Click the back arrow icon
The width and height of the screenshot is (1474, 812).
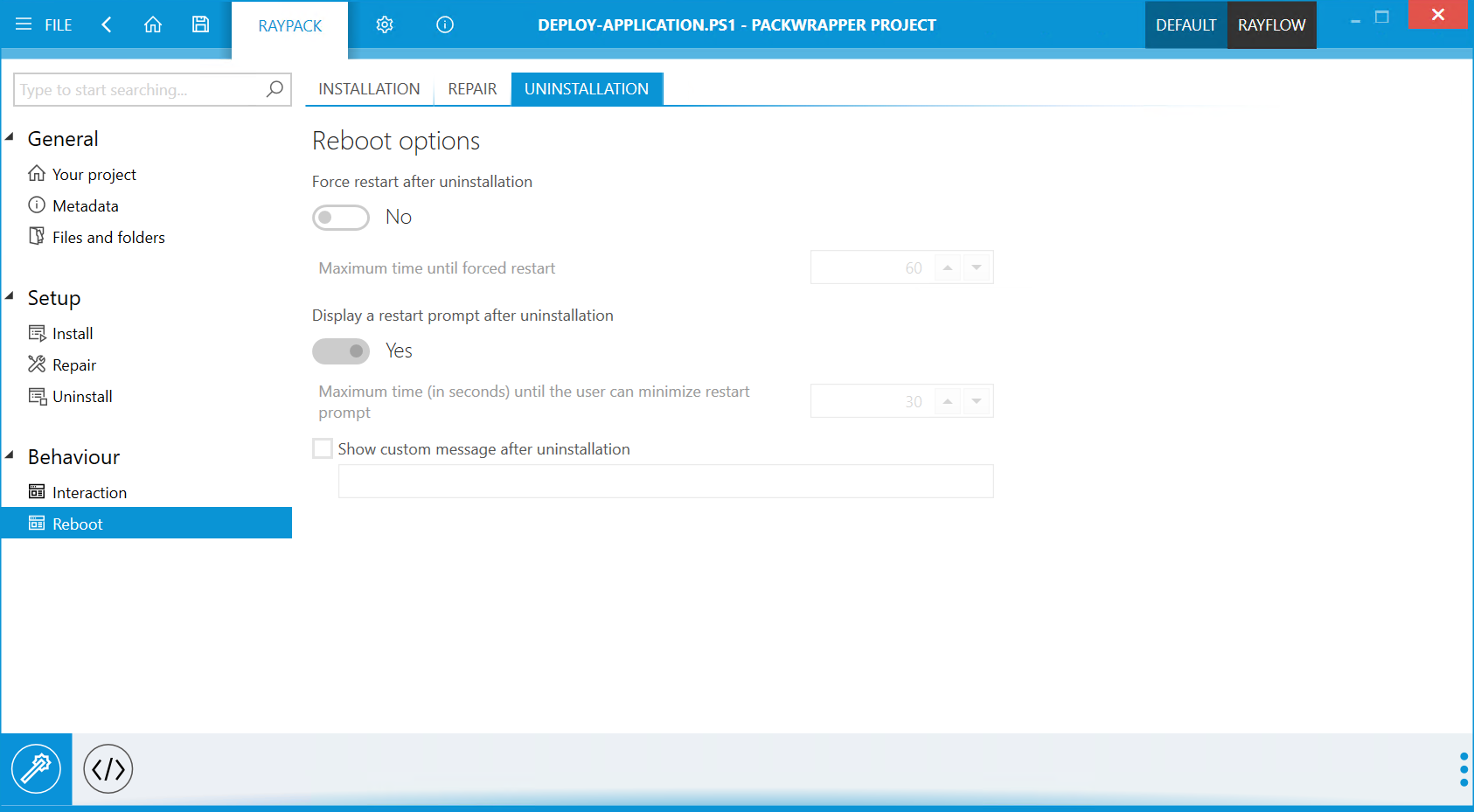coord(107,24)
